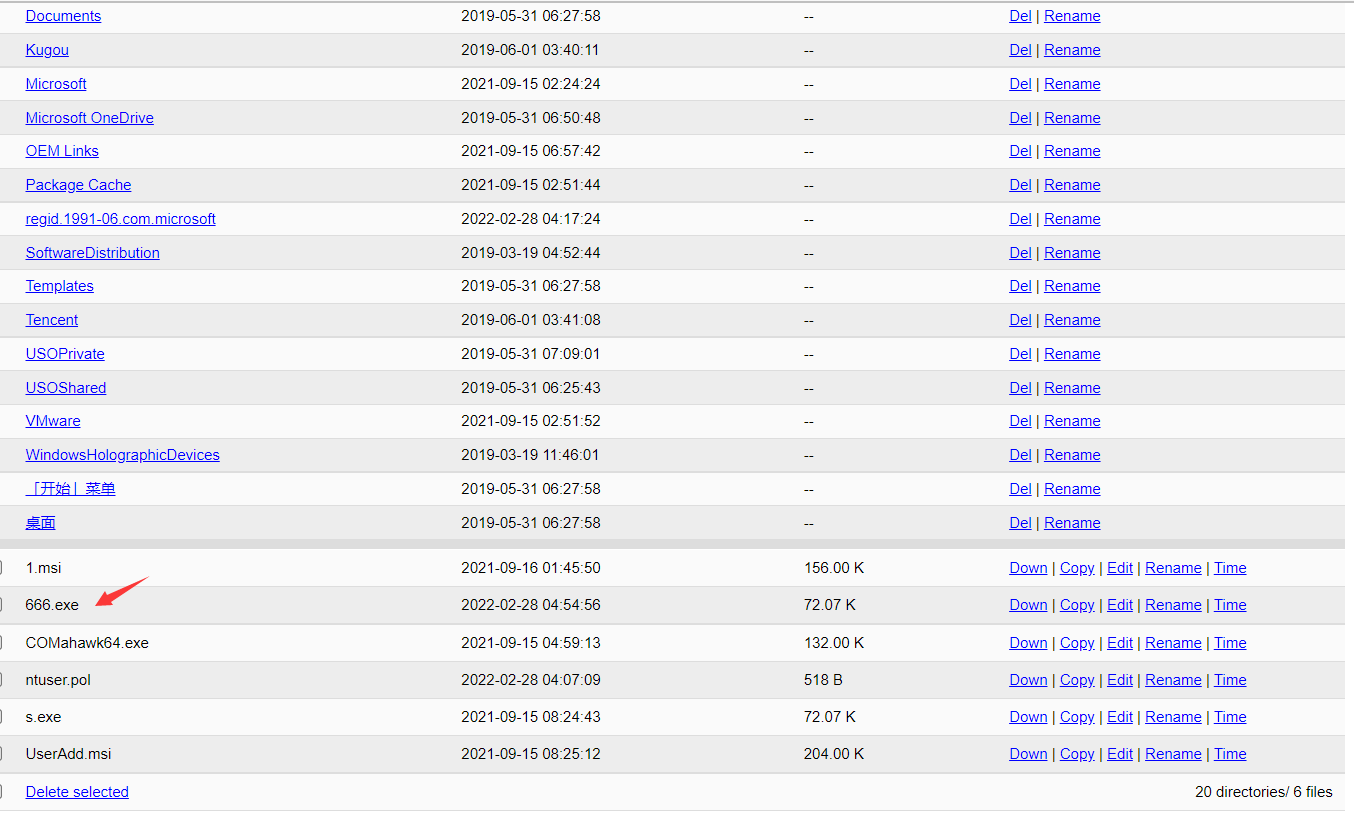Open the Tencent directory

52,320
